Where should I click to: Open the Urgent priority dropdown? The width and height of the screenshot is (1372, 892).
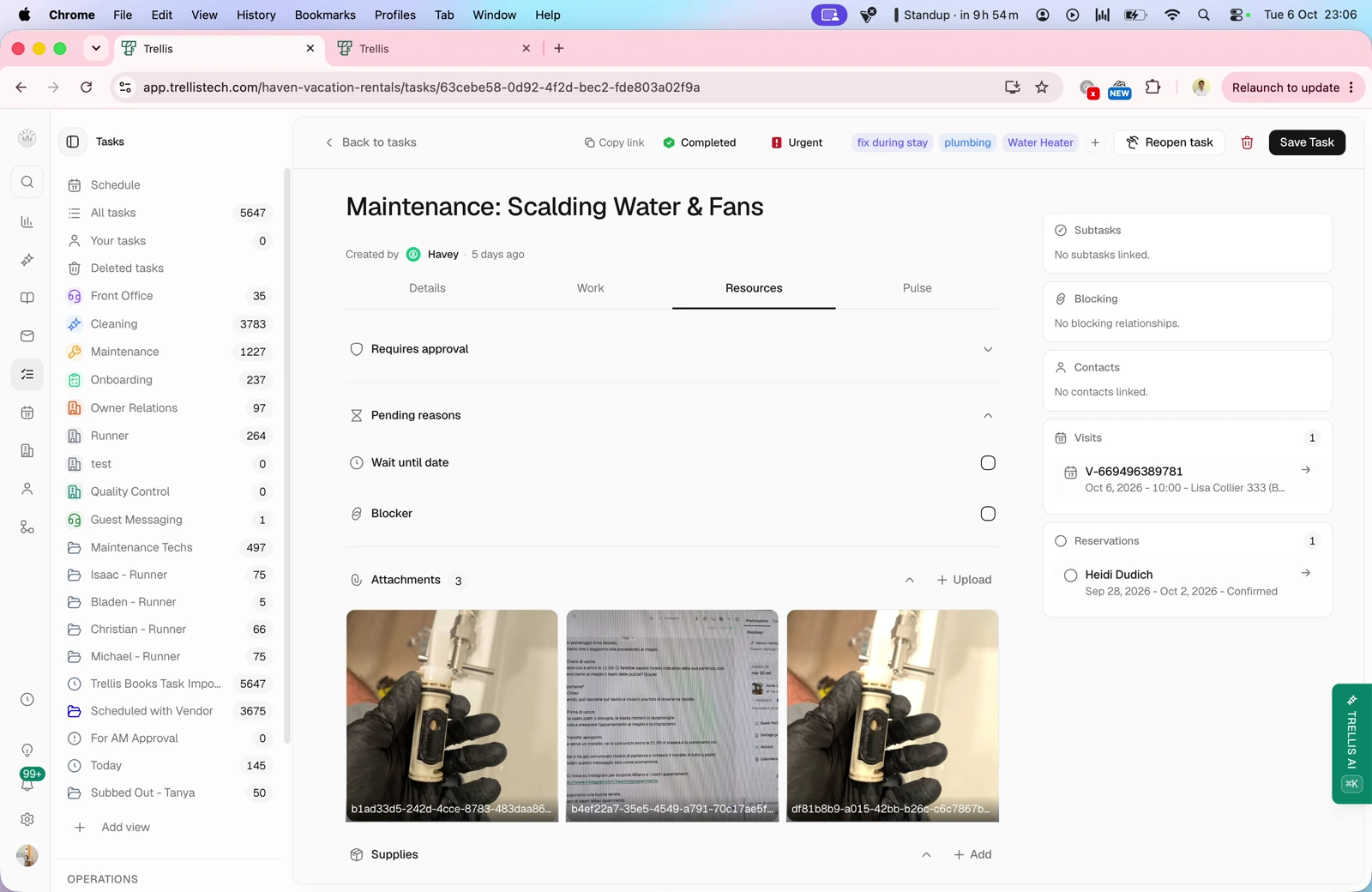point(797,142)
